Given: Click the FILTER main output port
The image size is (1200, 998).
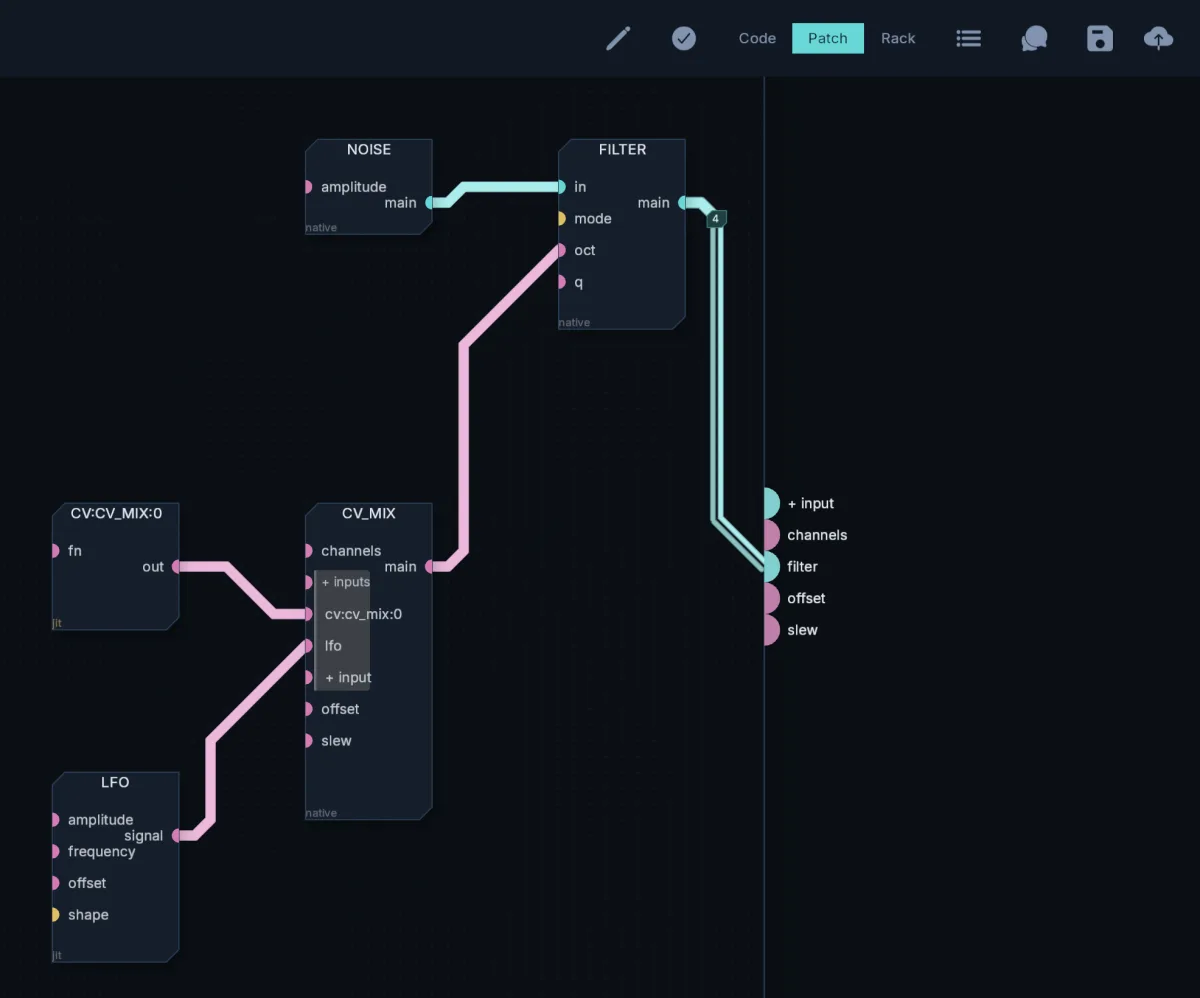Looking at the screenshot, I should tap(683, 203).
